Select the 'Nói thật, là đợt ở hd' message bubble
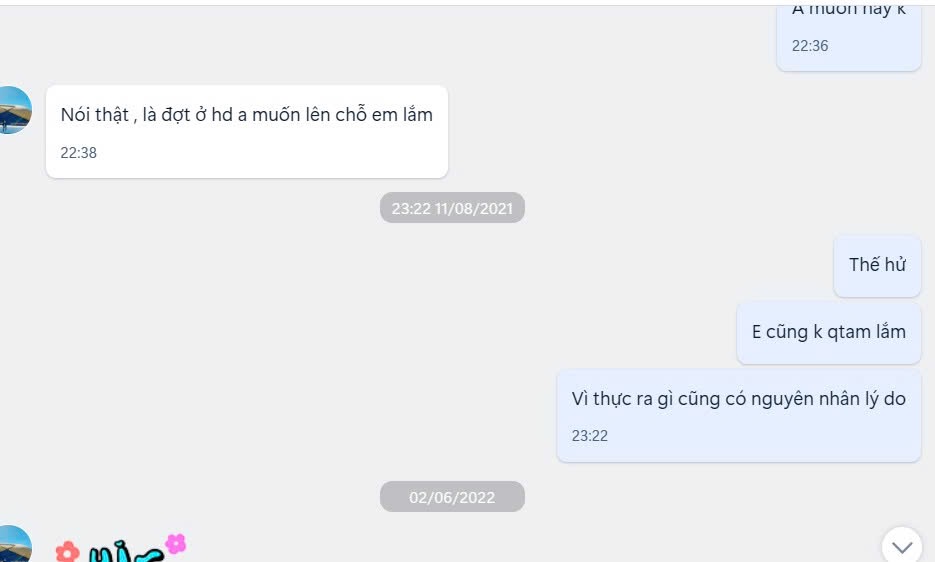Screen dimensions: 935x562 (247, 131)
